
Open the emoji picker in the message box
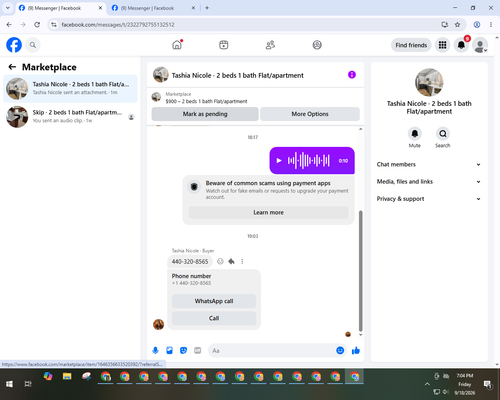click(340, 350)
